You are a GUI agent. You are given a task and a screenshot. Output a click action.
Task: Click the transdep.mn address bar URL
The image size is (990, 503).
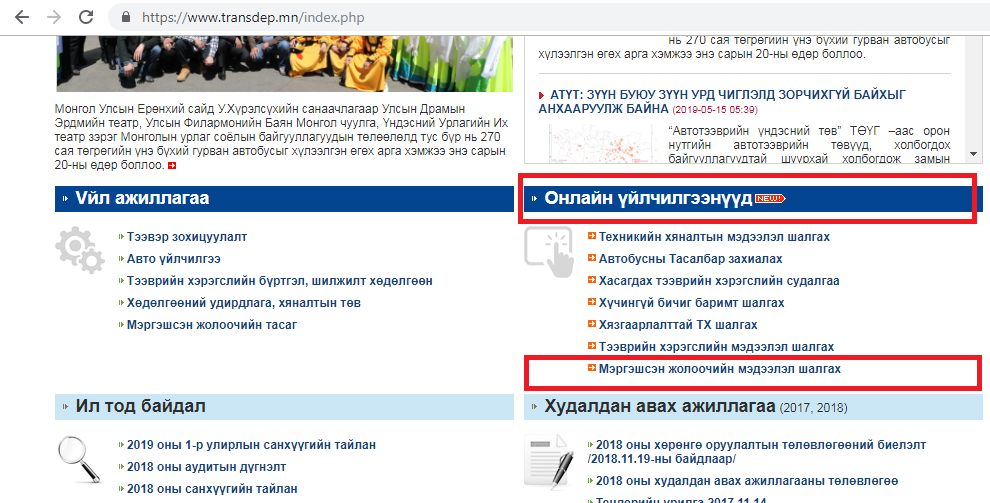[253, 17]
